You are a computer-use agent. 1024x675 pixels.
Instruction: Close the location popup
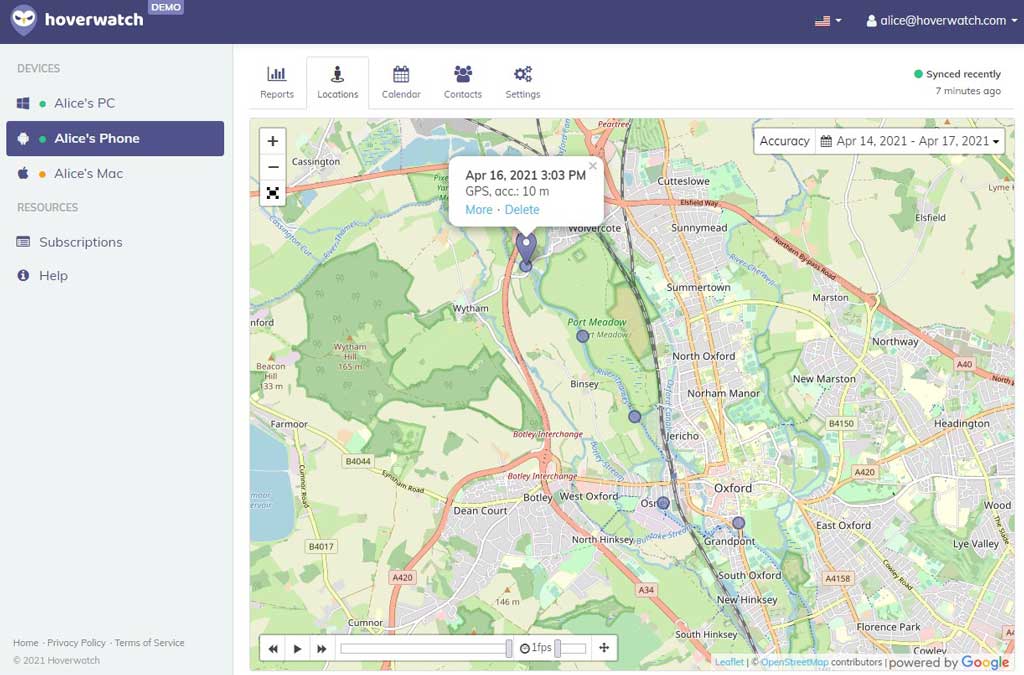[593, 166]
